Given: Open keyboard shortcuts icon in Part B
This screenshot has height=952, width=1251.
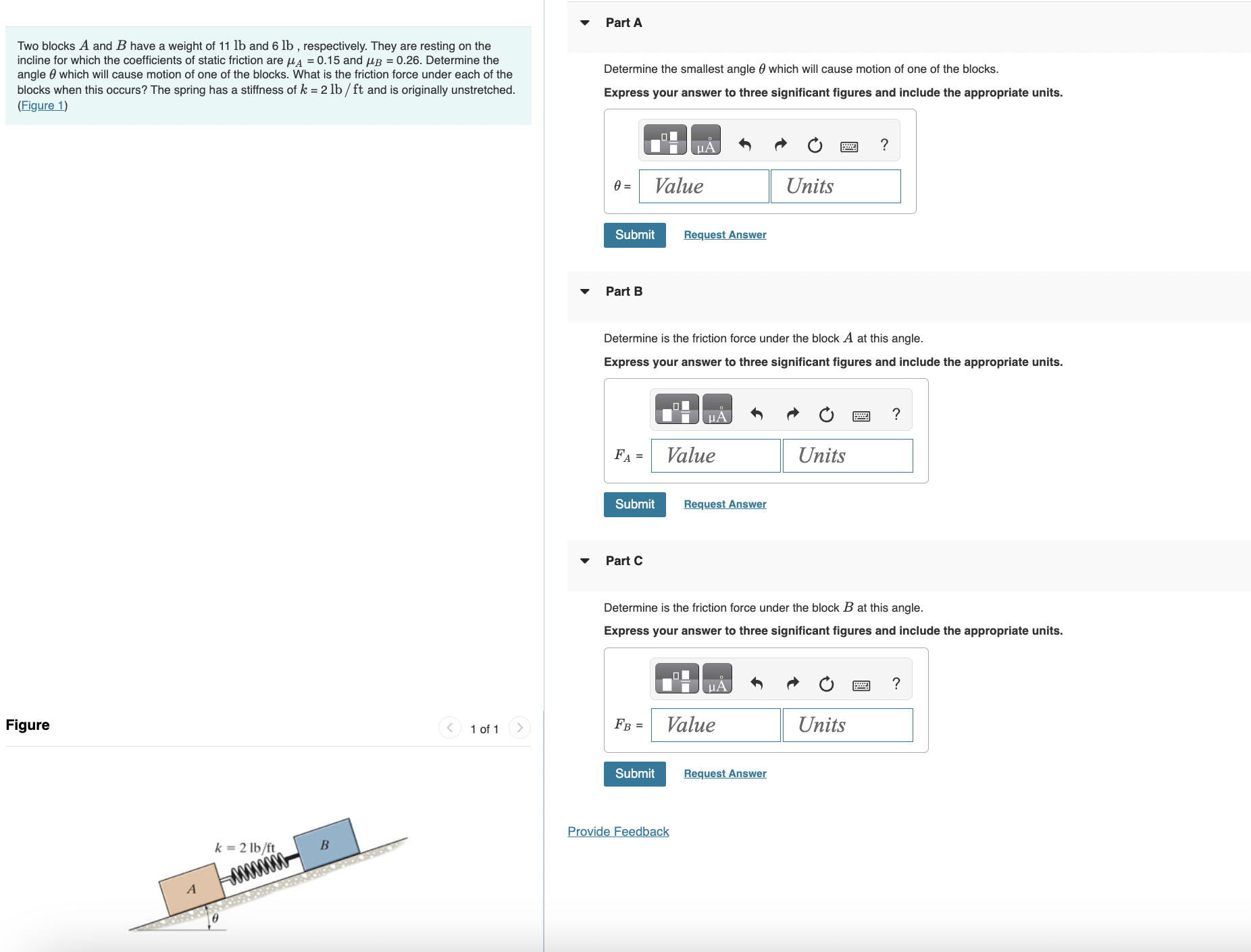Looking at the screenshot, I should pos(861,416).
